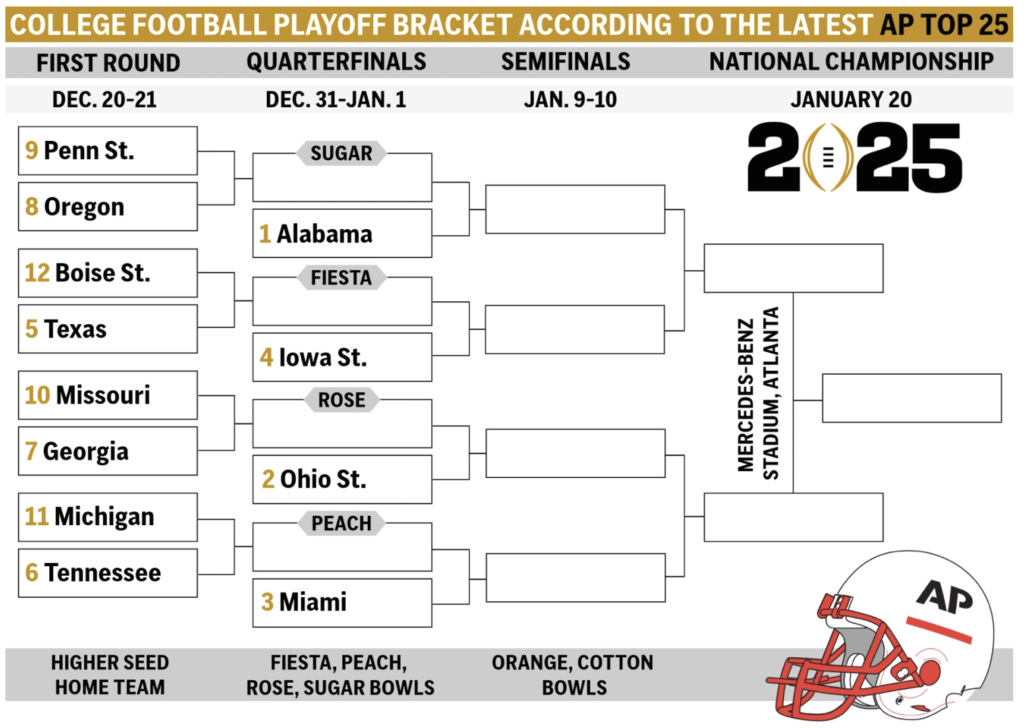Image resolution: width=1024 pixels, height=728 pixels.
Task: Click the 6 Tennessee team box
Action: [108, 573]
